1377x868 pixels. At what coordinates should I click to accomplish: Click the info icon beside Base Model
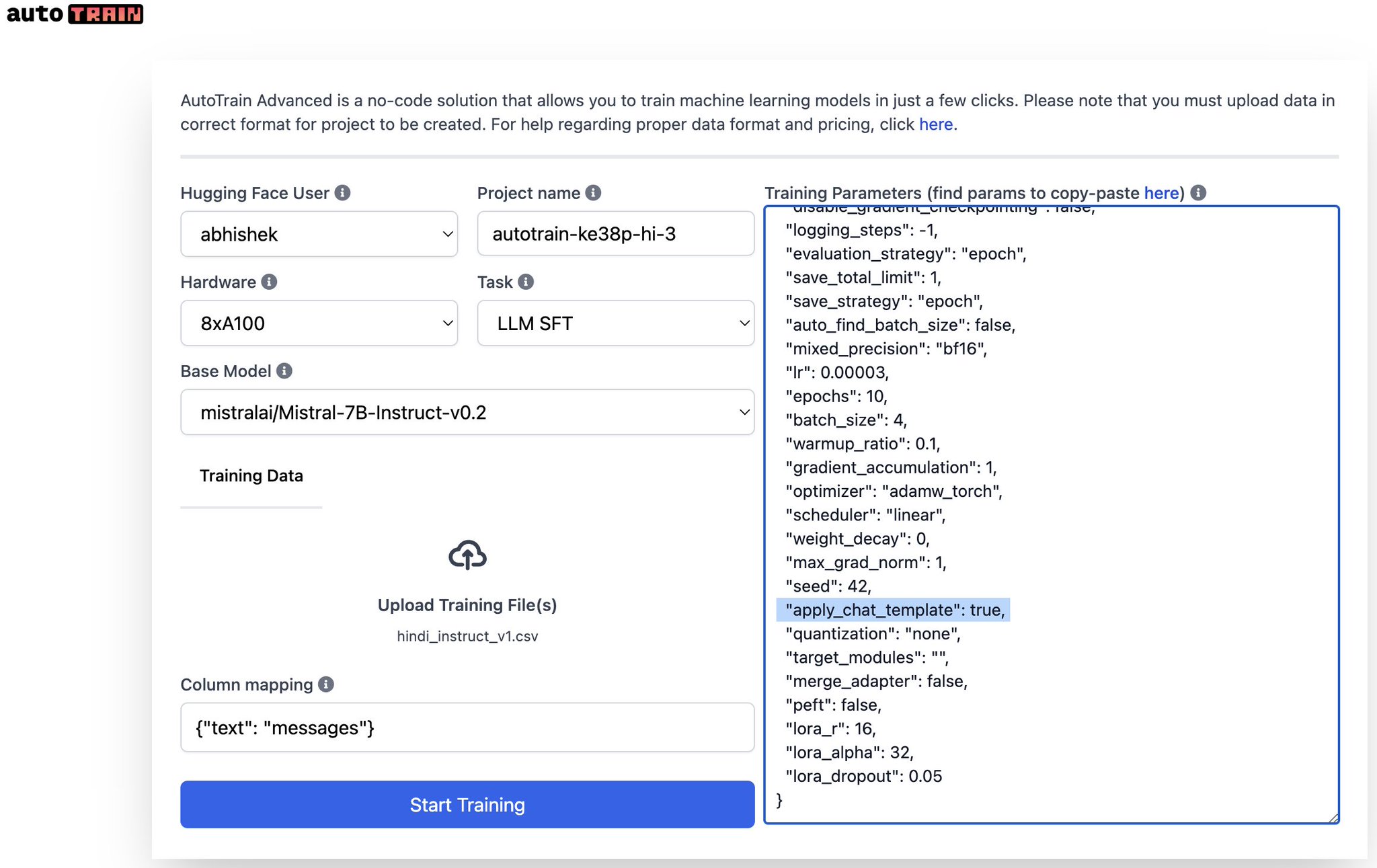coord(284,371)
